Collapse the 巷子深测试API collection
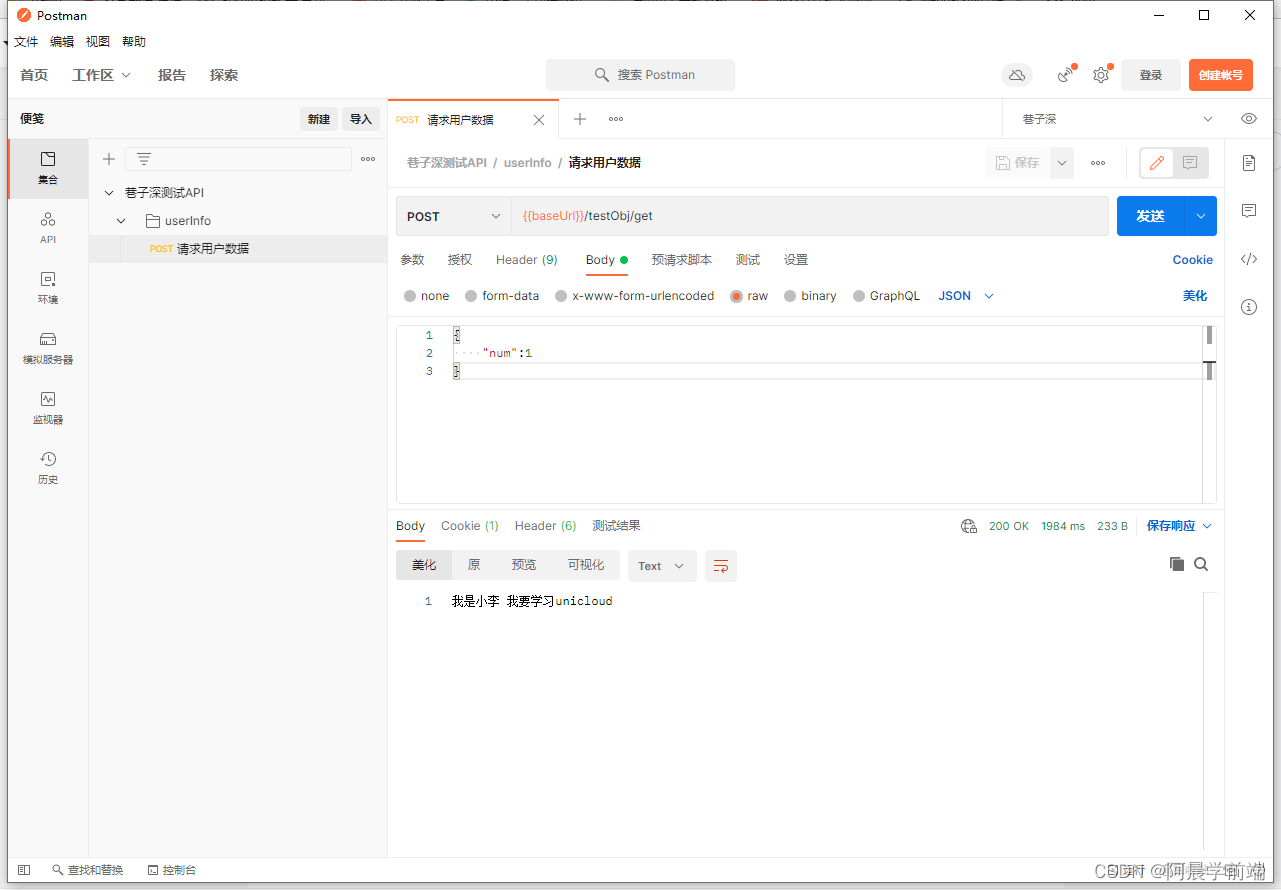This screenshot has height=890, width=1281. click(x=109, y=192)
